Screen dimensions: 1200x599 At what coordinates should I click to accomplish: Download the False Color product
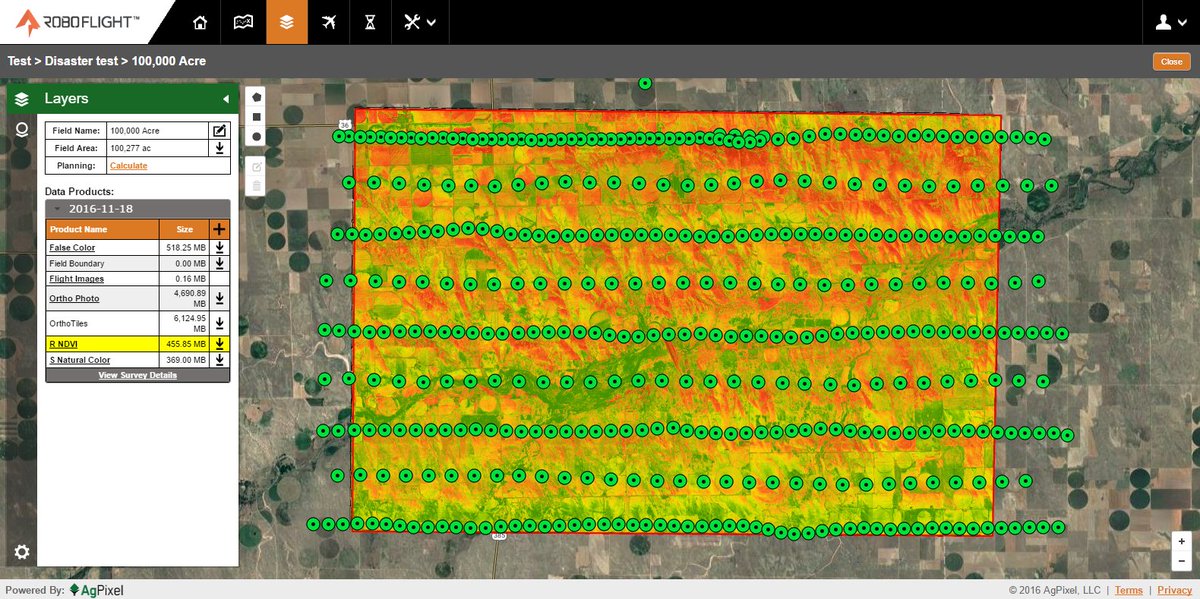tap(219, 247)
